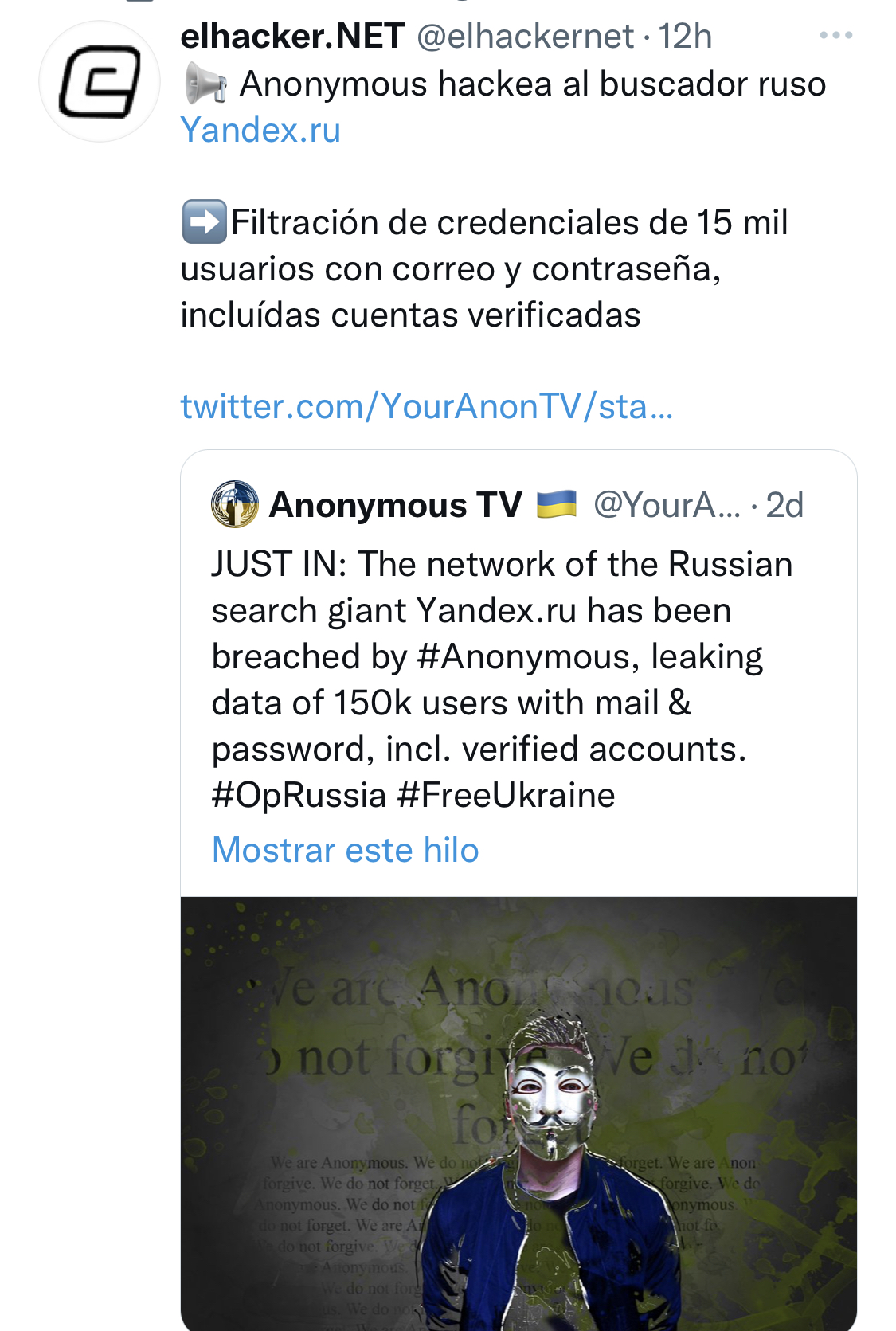Click the elhacker.NET display name
The width and height of the screenshot is (896, 1331).
[292, 37]
